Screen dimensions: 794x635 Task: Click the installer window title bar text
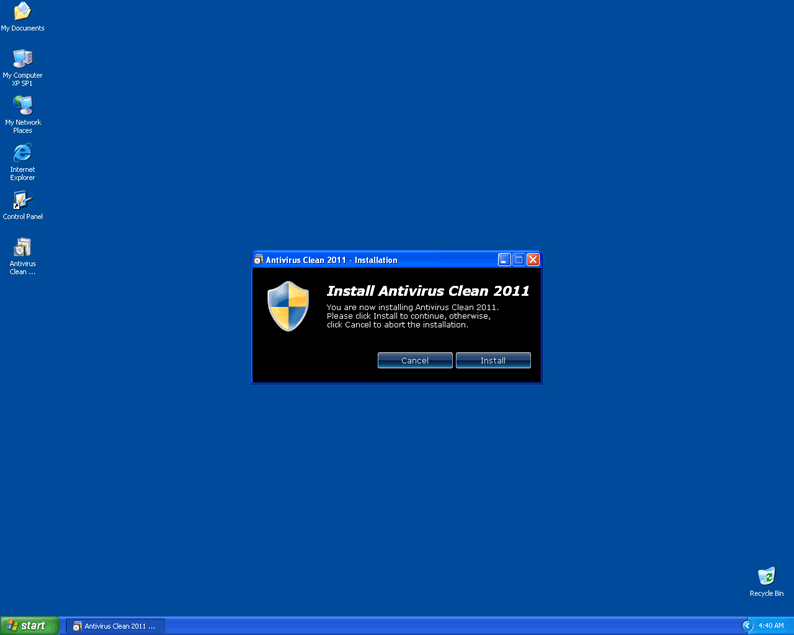(331, 260)
